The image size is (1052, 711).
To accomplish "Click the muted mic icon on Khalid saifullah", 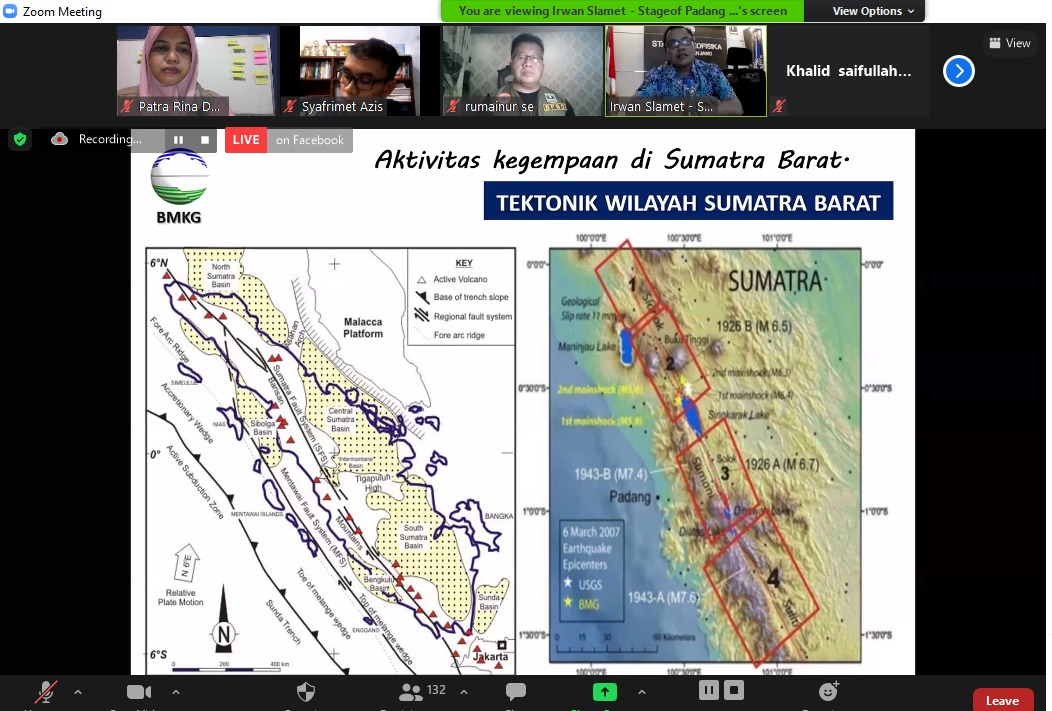I will click(779, 106).
